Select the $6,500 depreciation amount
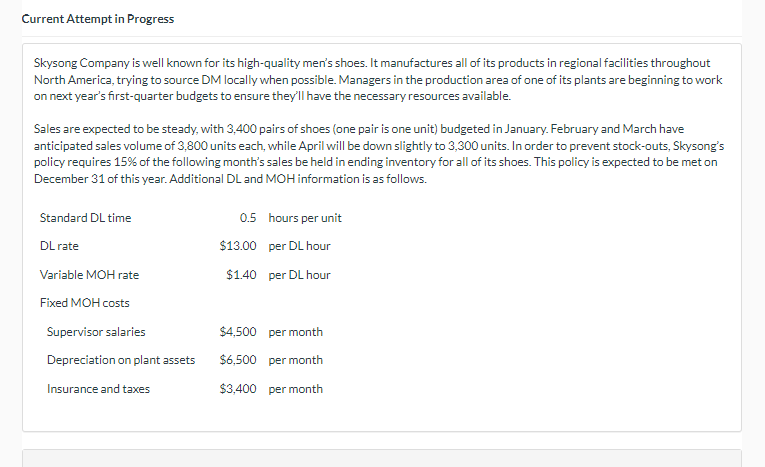 coord(238,360)
